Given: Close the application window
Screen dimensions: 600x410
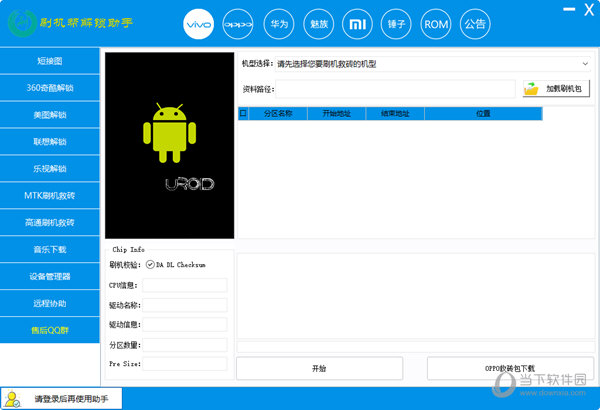Looking at the screenshot, I should click(589, 9).
